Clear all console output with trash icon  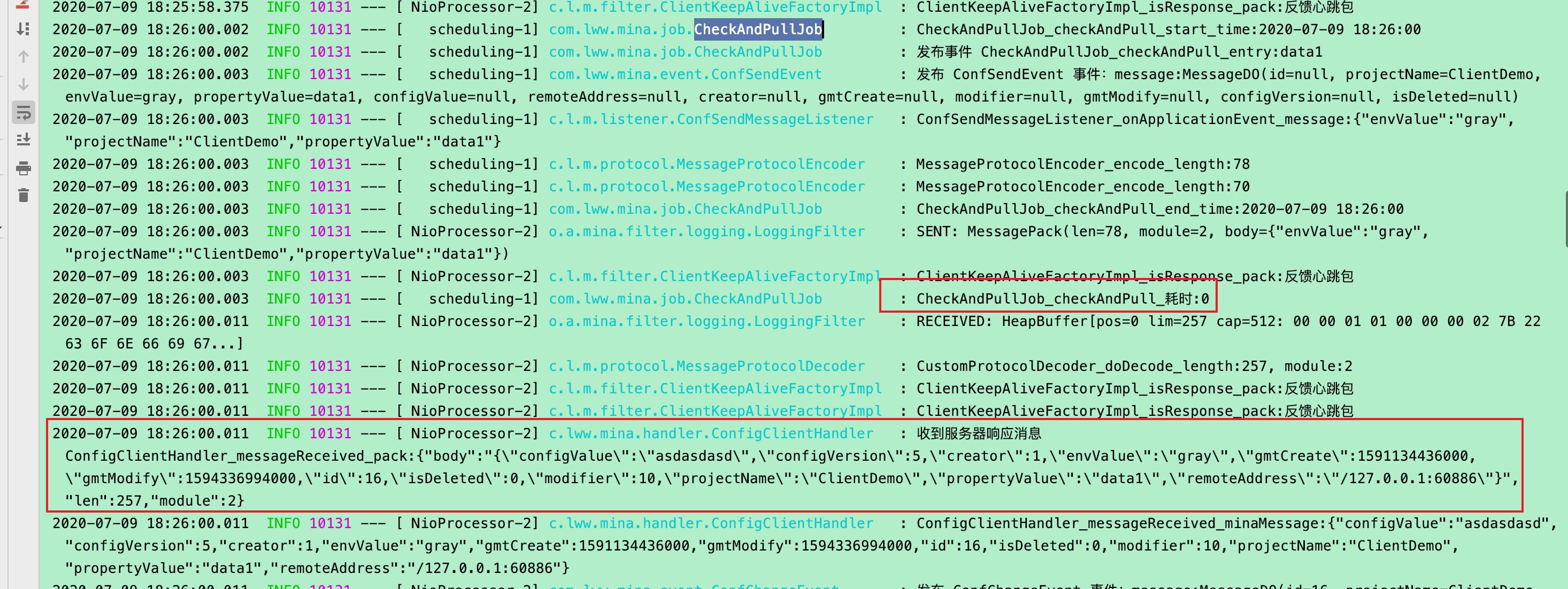tap(23, 195)
